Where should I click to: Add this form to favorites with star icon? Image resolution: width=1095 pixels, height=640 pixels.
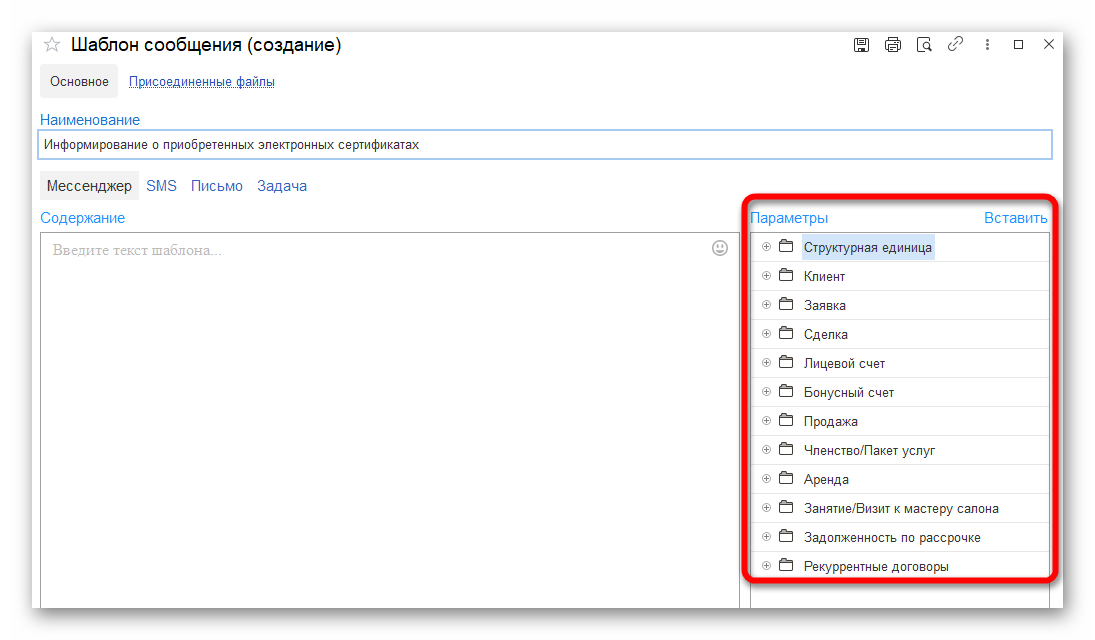52,45
